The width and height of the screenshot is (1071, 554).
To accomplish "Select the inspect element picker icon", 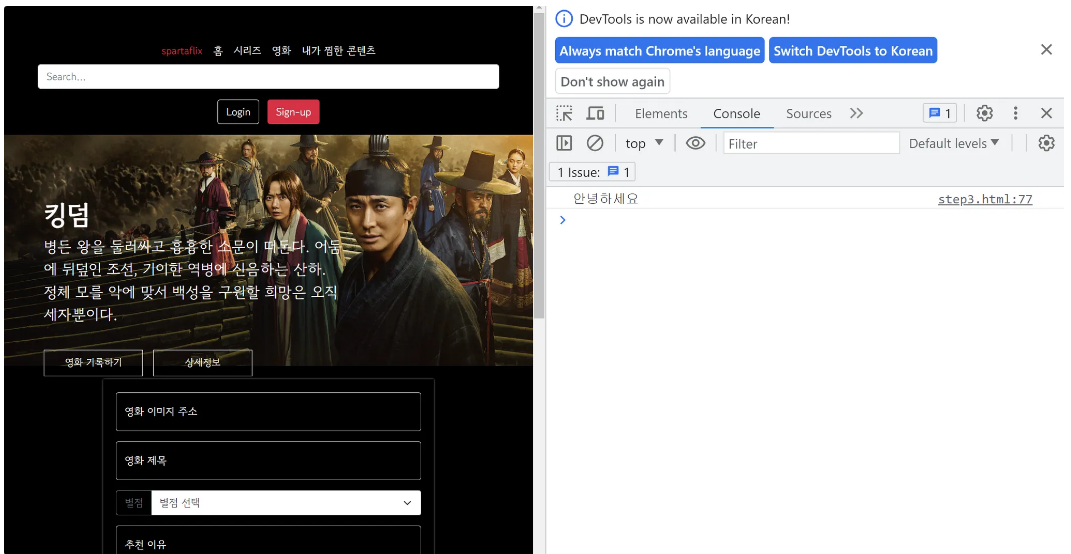I will [x=564, y=113].
